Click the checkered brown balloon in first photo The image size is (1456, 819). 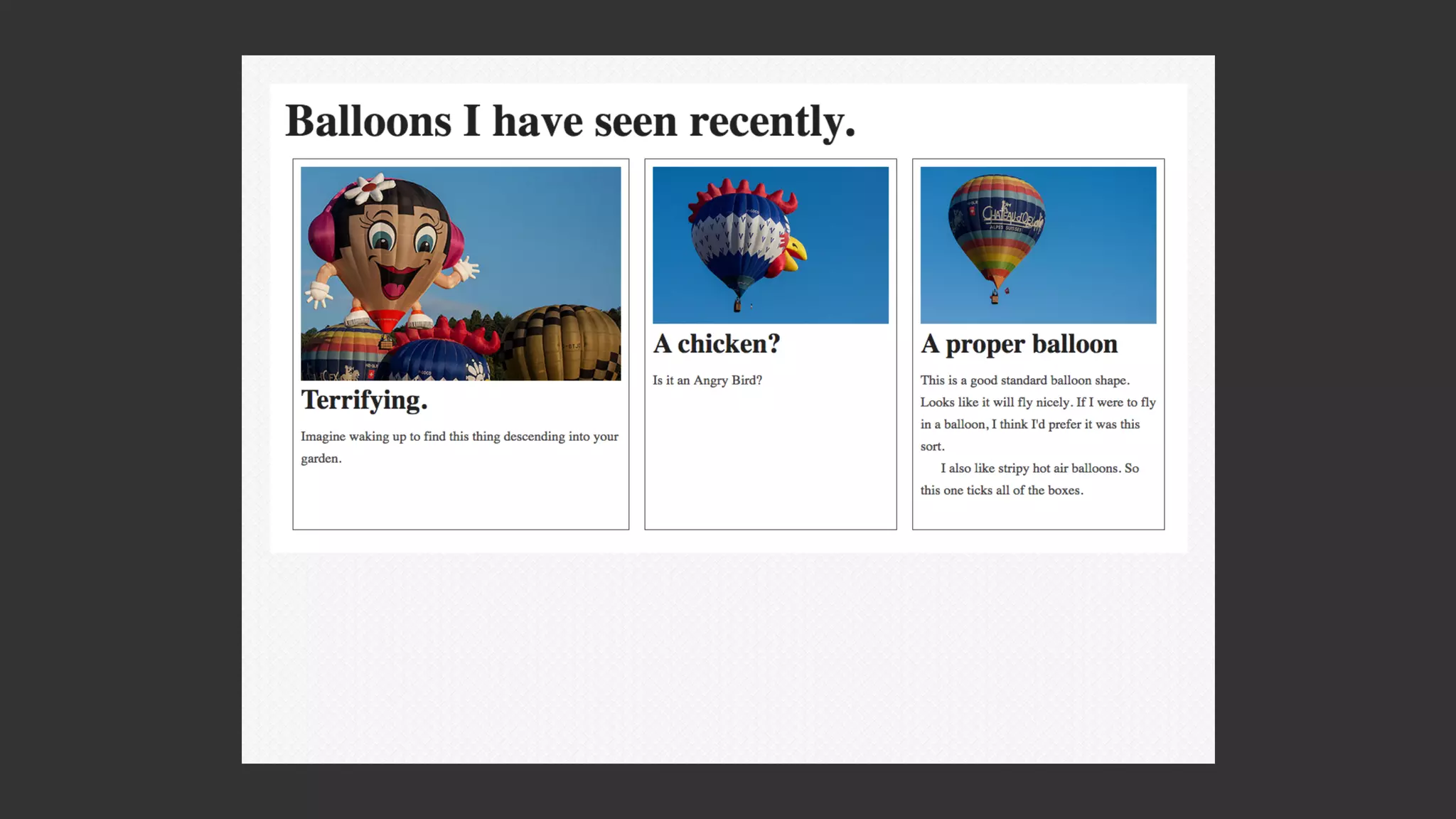562,341
